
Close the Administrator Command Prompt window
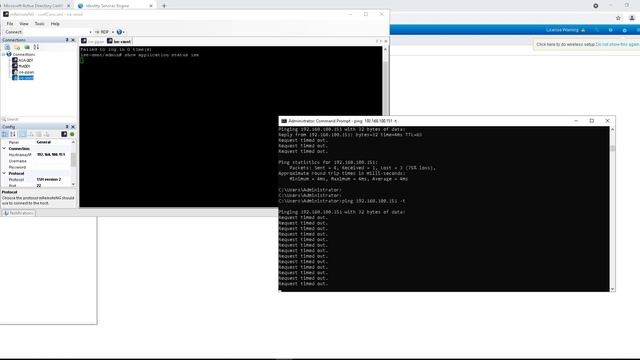(607, 121)
